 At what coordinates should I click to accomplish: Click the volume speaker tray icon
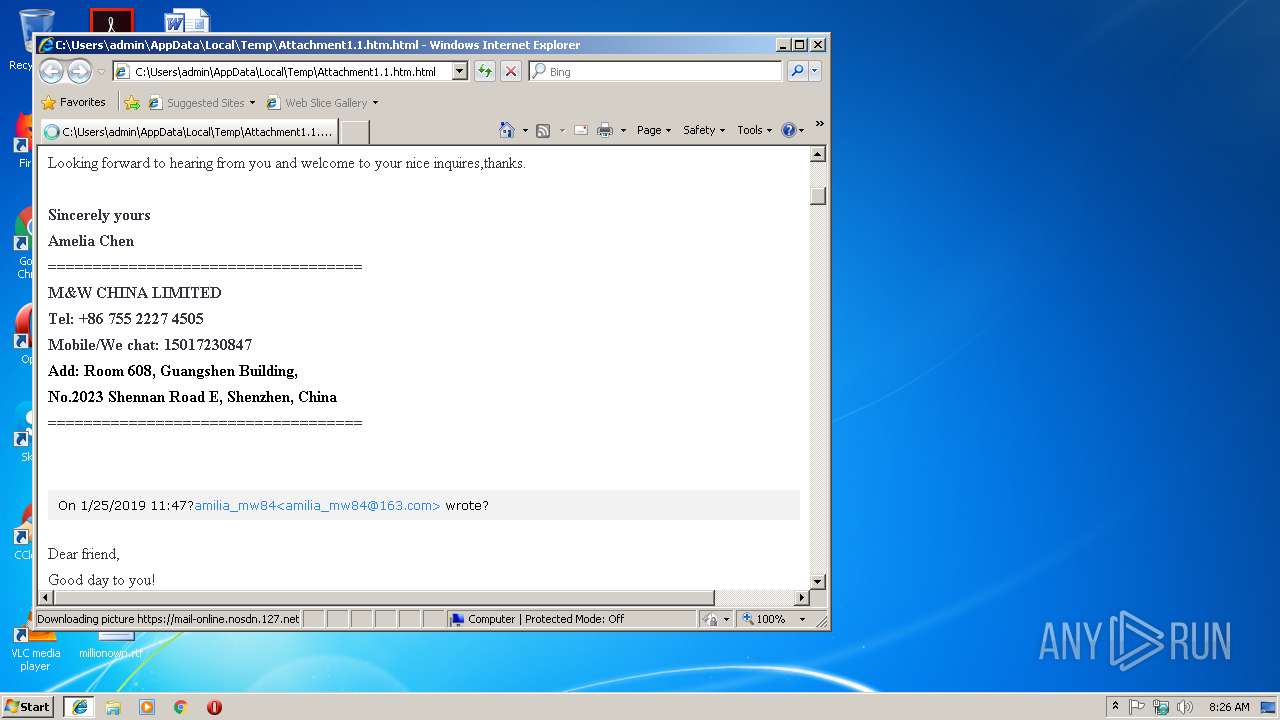pos(1185,707)
